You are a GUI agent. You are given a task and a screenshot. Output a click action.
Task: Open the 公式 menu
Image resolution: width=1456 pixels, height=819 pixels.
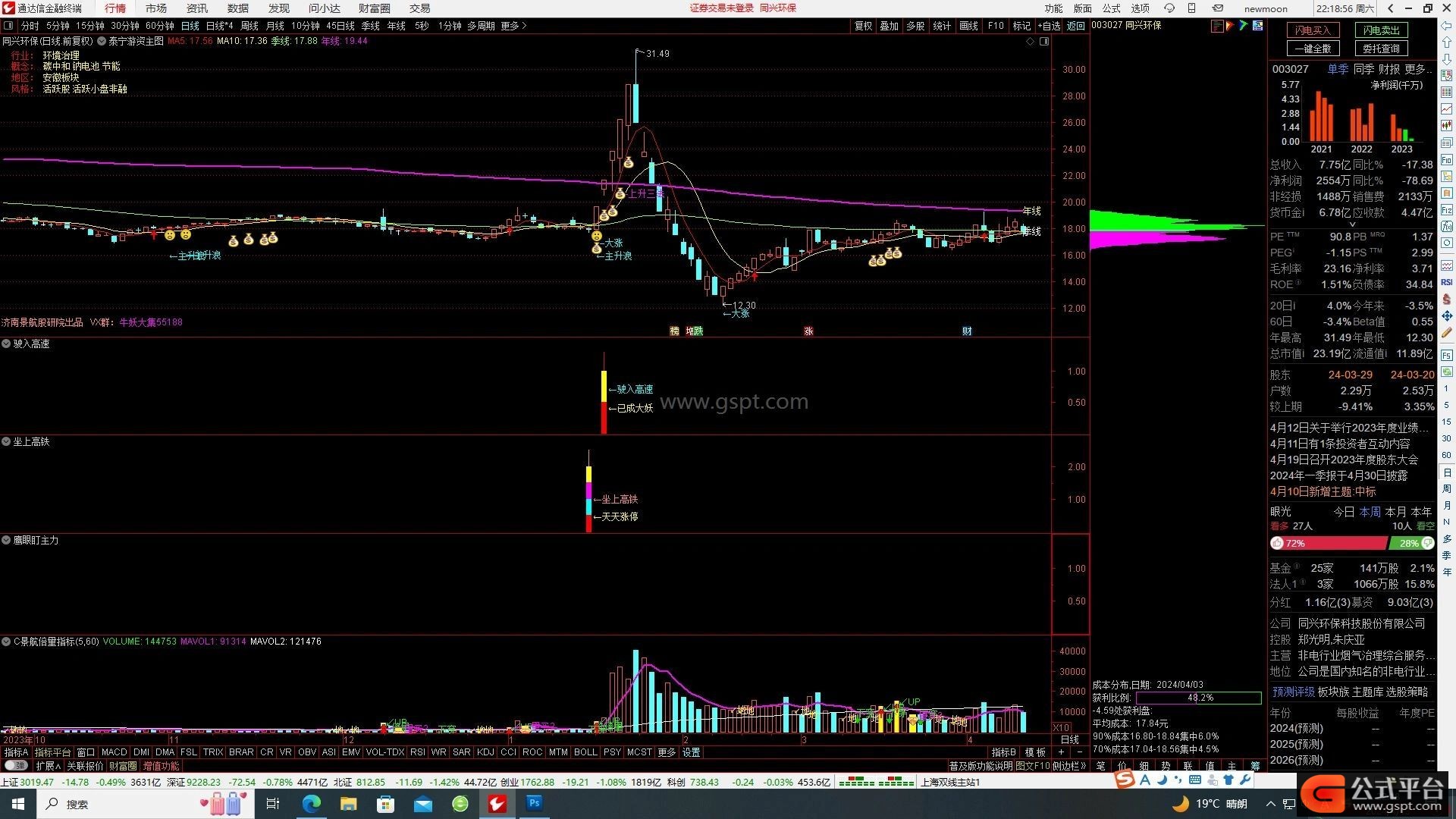[1112, 8]
